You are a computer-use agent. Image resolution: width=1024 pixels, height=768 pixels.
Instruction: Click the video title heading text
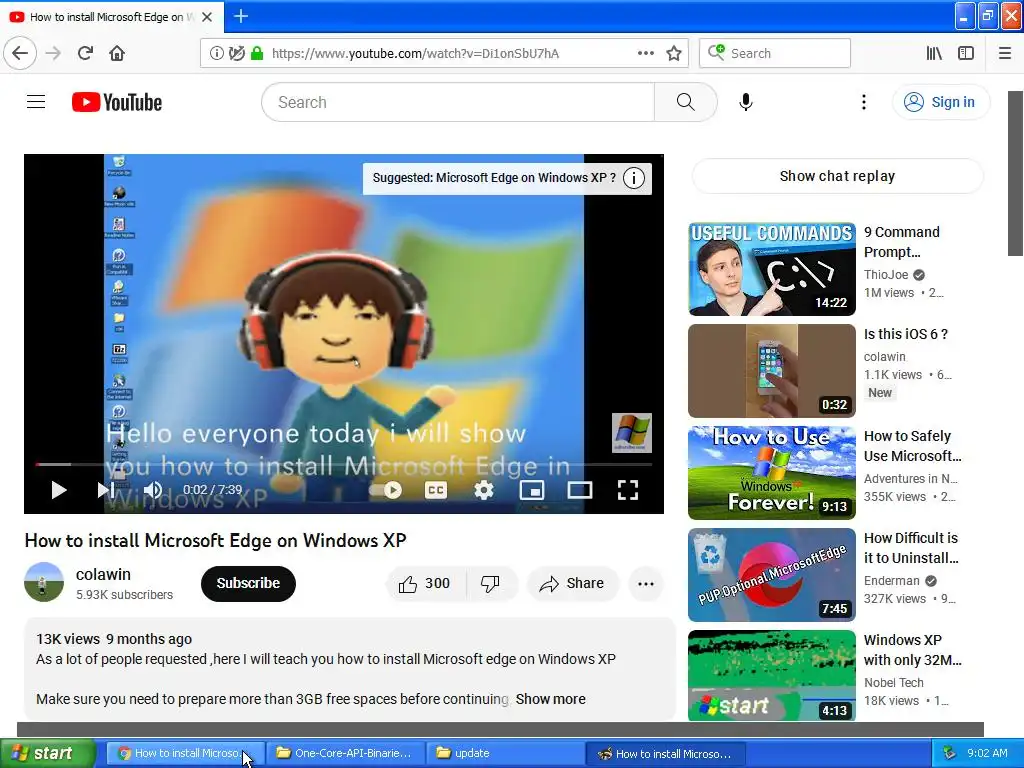(216, 541)
